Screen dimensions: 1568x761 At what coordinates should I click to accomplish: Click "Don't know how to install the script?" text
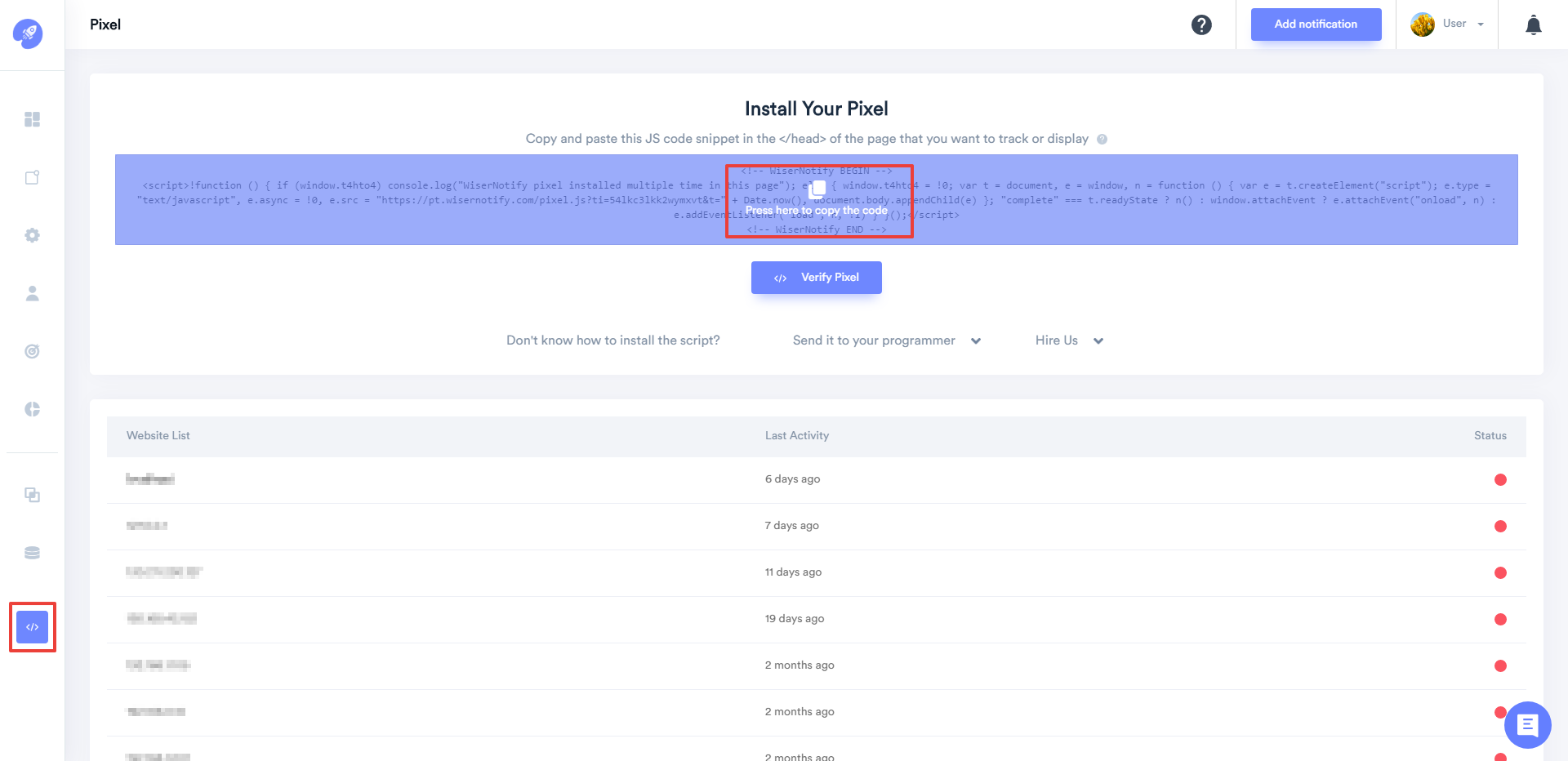613,340
